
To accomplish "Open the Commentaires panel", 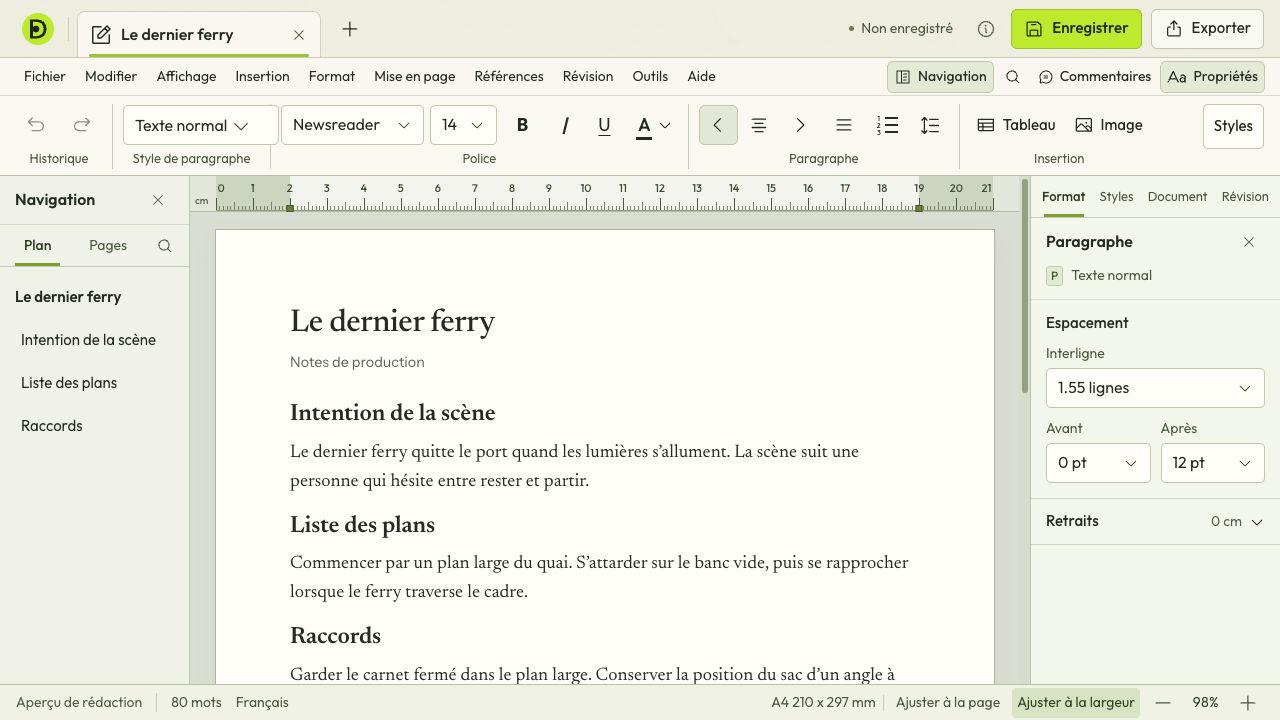I will click(1095, 77).
